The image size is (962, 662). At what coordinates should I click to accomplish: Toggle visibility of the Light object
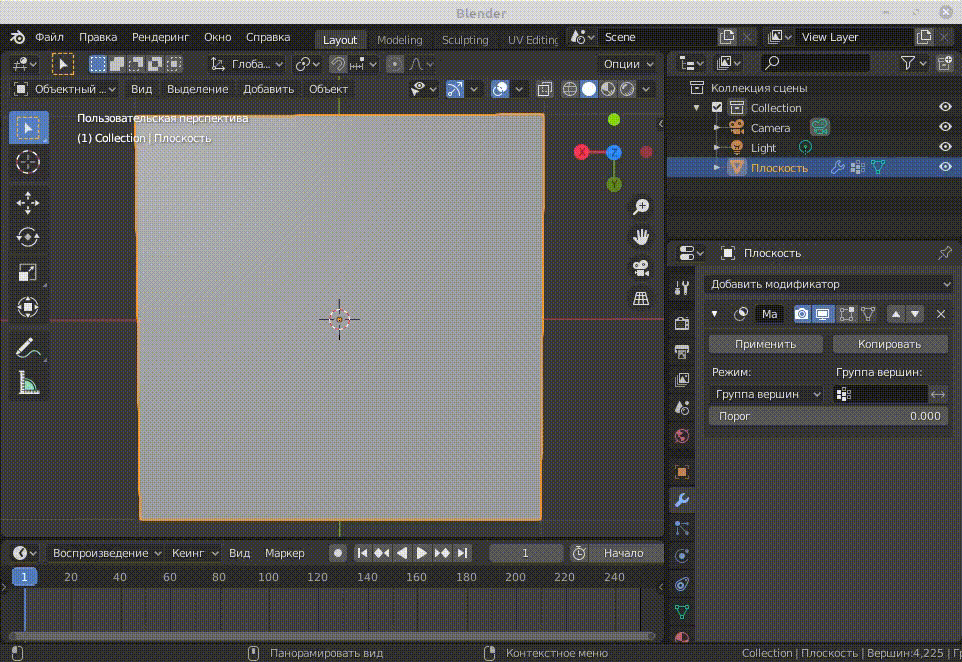click(x=944, y=148)
